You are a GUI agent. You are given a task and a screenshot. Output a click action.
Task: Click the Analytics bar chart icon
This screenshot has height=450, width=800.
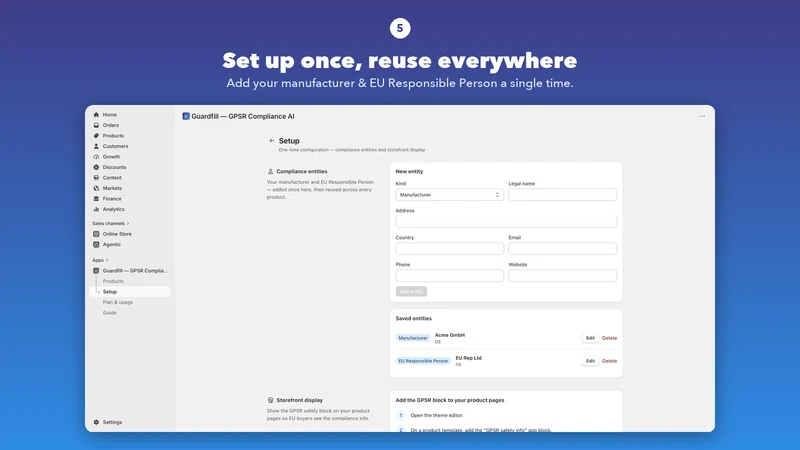tap(96, 209)
